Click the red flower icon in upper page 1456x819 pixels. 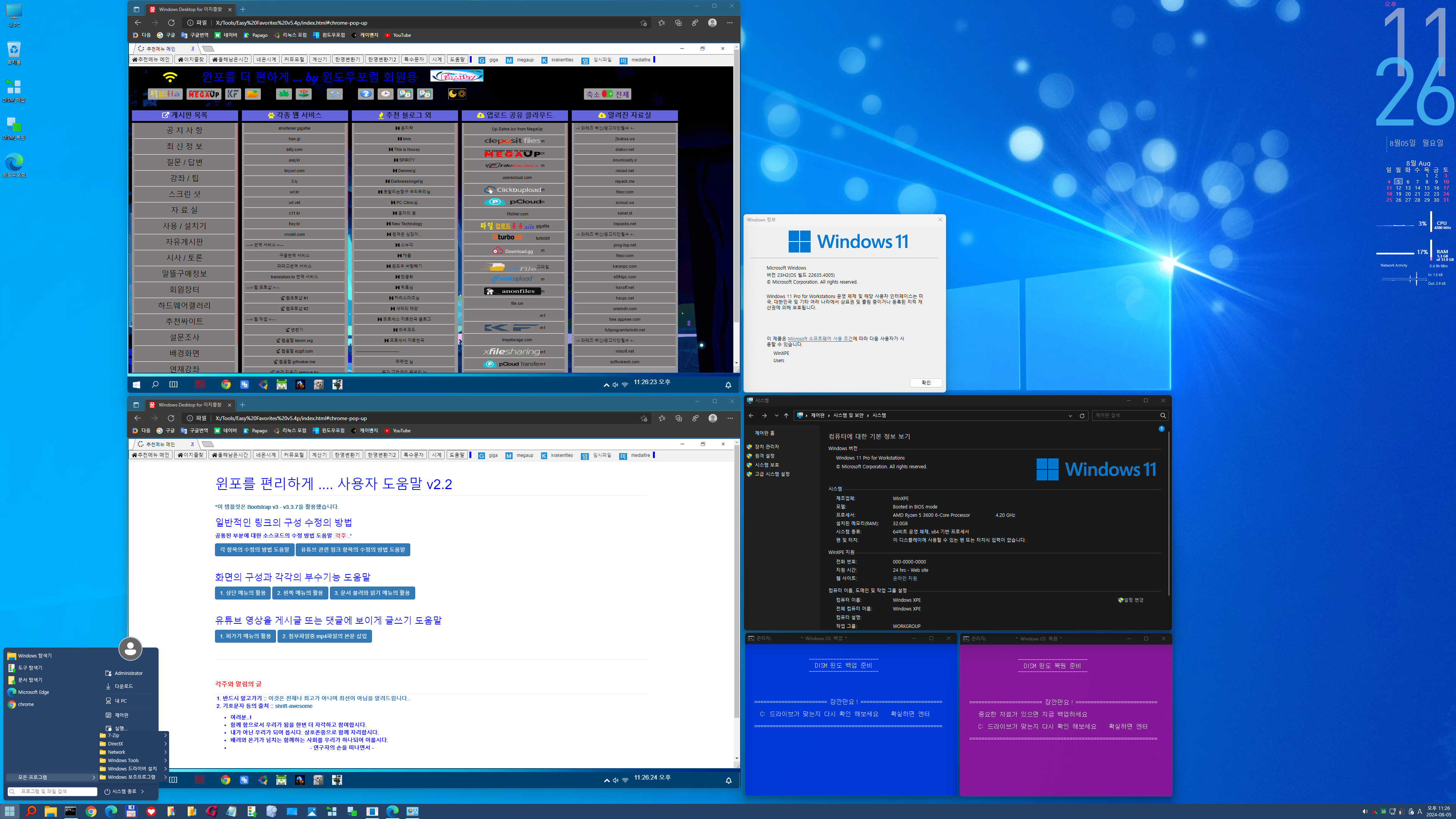coord(304,94)
